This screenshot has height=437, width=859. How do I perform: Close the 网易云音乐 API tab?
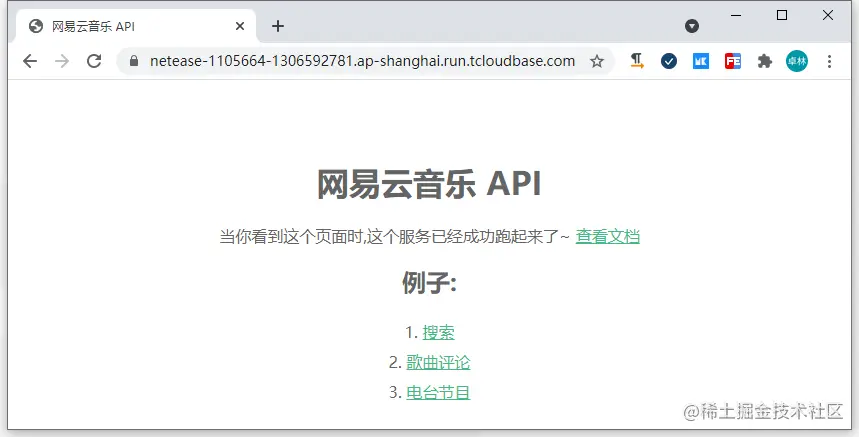click(239, 26)
